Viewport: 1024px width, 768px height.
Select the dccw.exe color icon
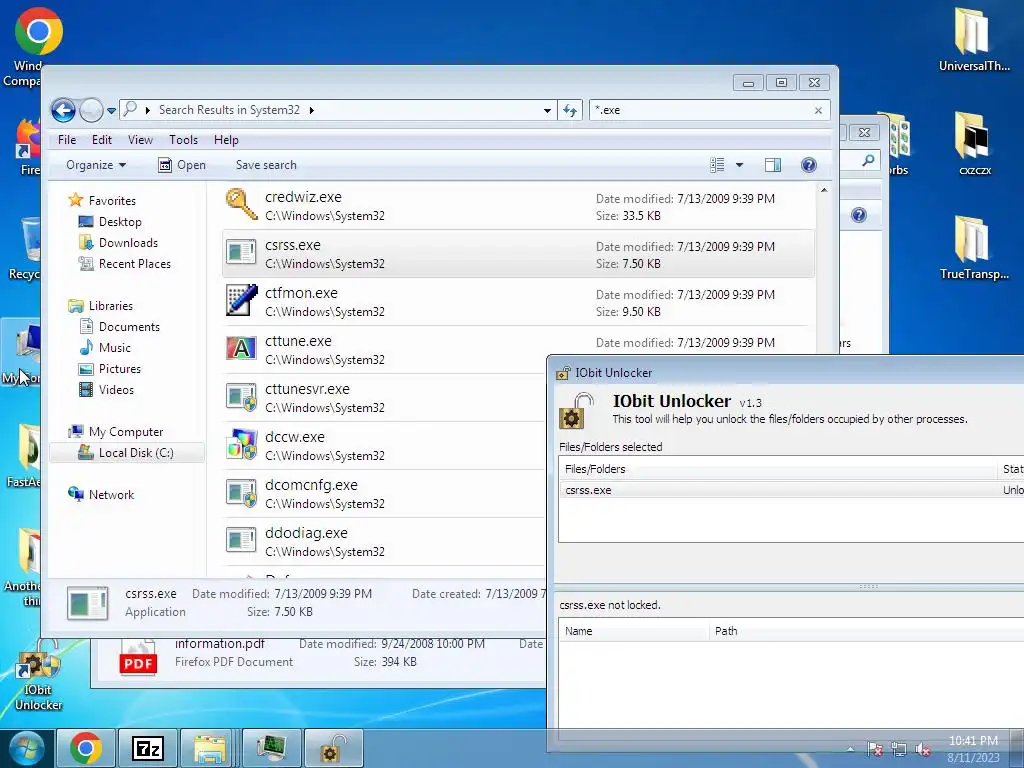pyautogui.click(x=241, y=444)
